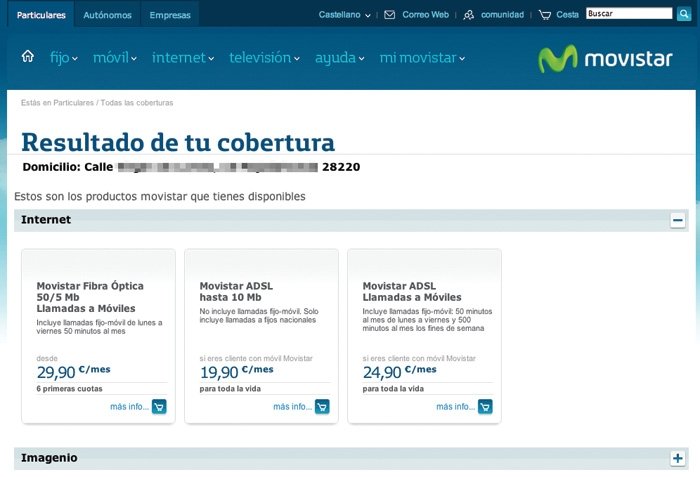Viewport: 700px width, 477px height.
Task: Click the Imagenio section header title
Action: pos(49,458)
